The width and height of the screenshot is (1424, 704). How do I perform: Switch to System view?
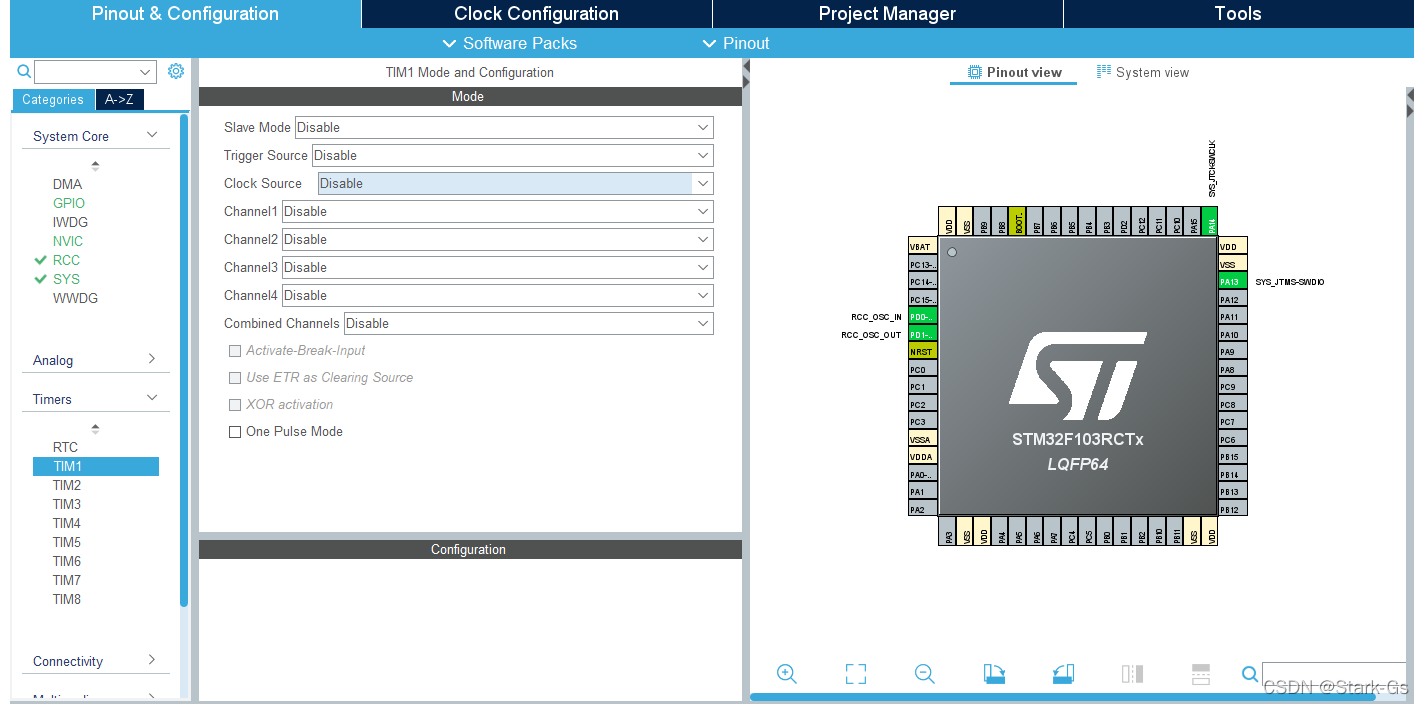1143,71
